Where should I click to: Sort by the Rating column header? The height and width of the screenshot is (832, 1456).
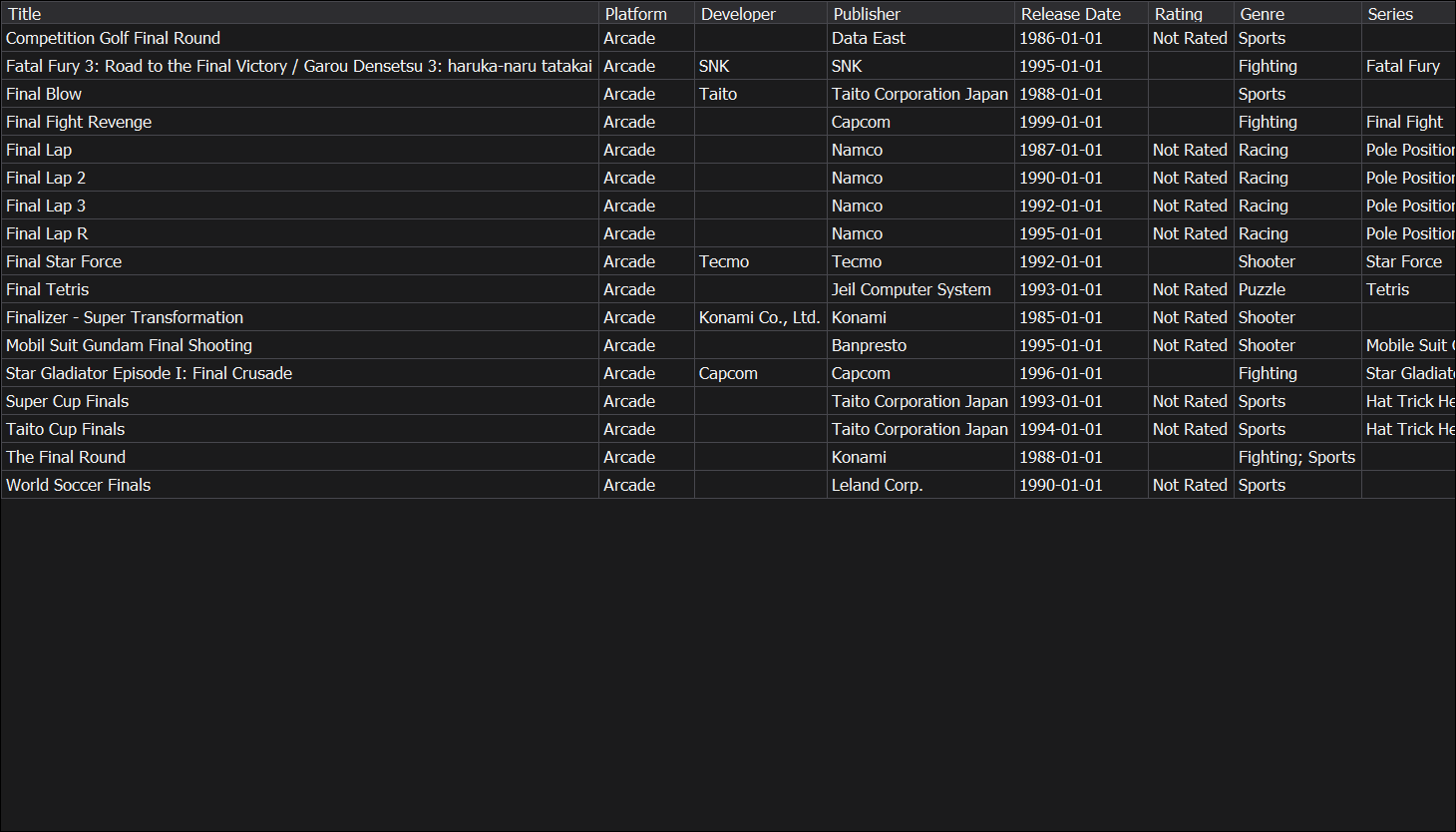click(x=1191, y=14)
